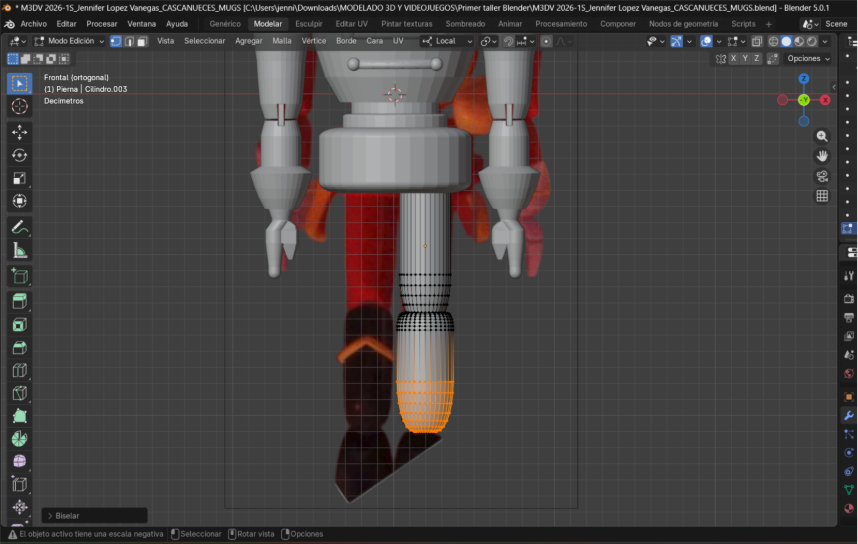
Task: Switch to camera view icon
Action: [x=822, y=176]
